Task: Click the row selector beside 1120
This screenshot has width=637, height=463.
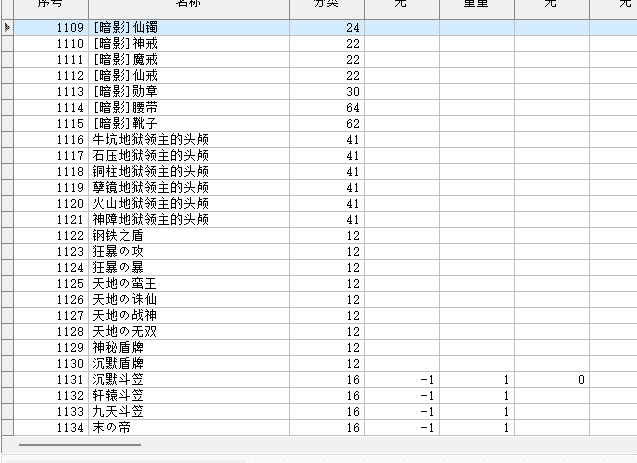Action: tap(7, 203)
